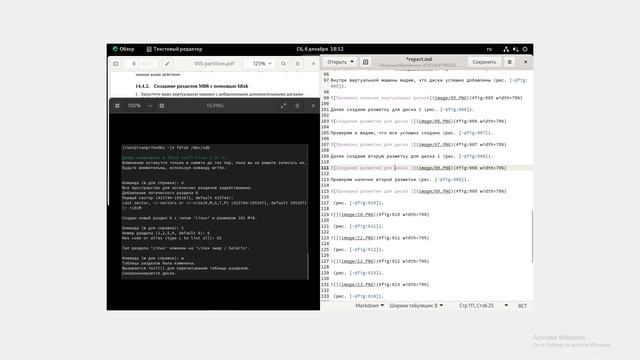Switch the ru keyboard layout indicator
This screenshot has width=640, height=360.
489,49
